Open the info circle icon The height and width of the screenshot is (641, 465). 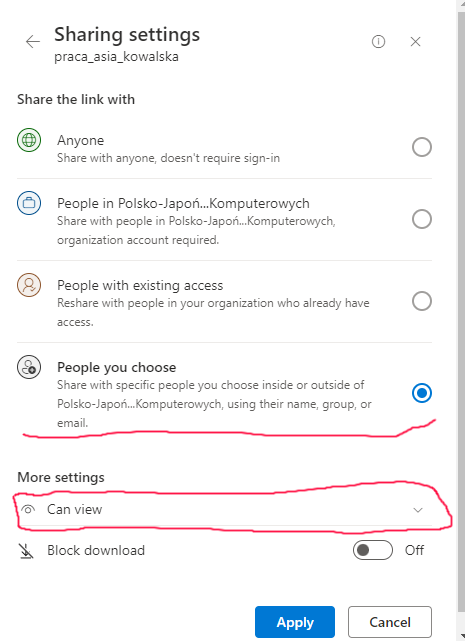point(378,41)
